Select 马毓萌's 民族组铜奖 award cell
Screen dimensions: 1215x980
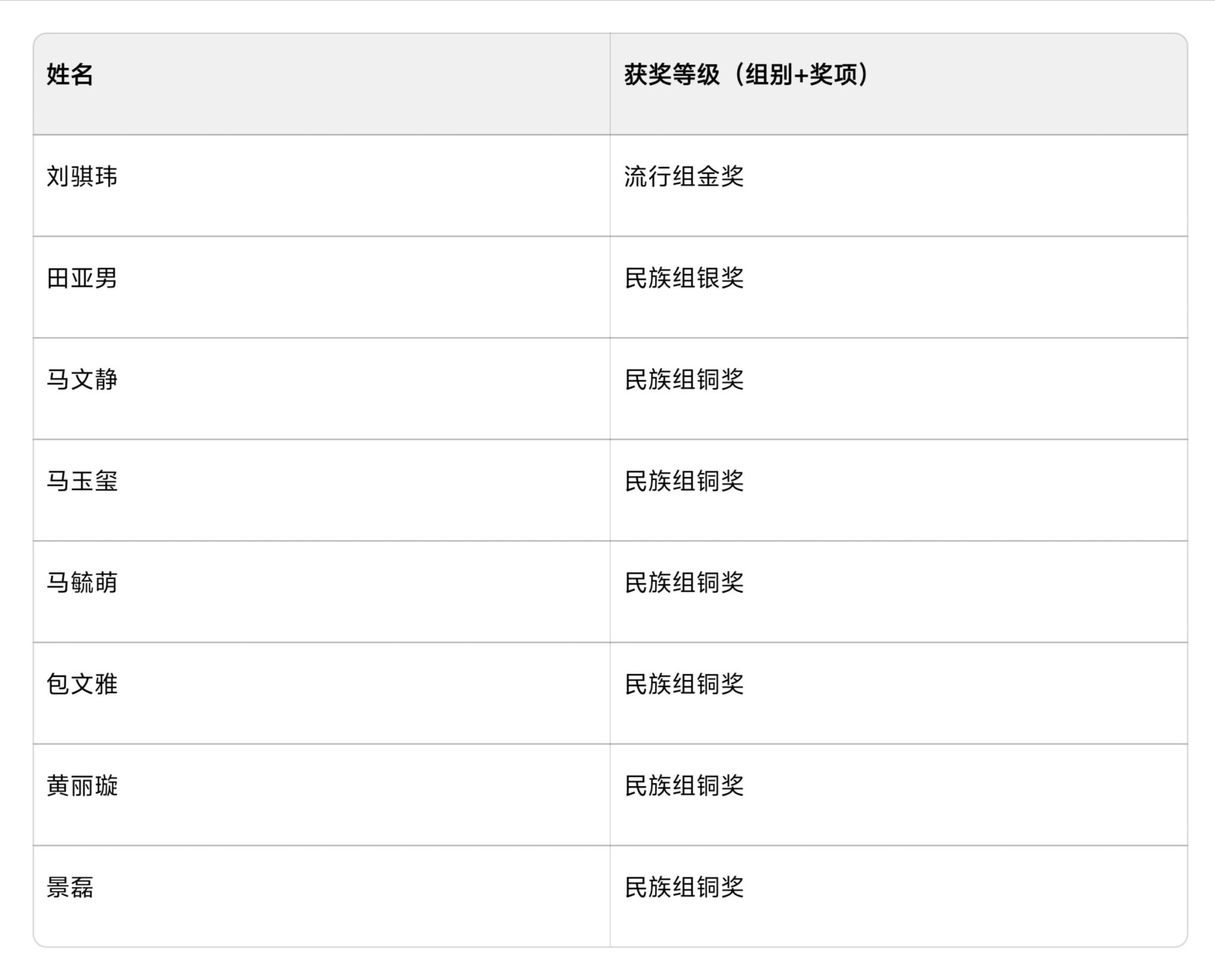coord(683,582)
